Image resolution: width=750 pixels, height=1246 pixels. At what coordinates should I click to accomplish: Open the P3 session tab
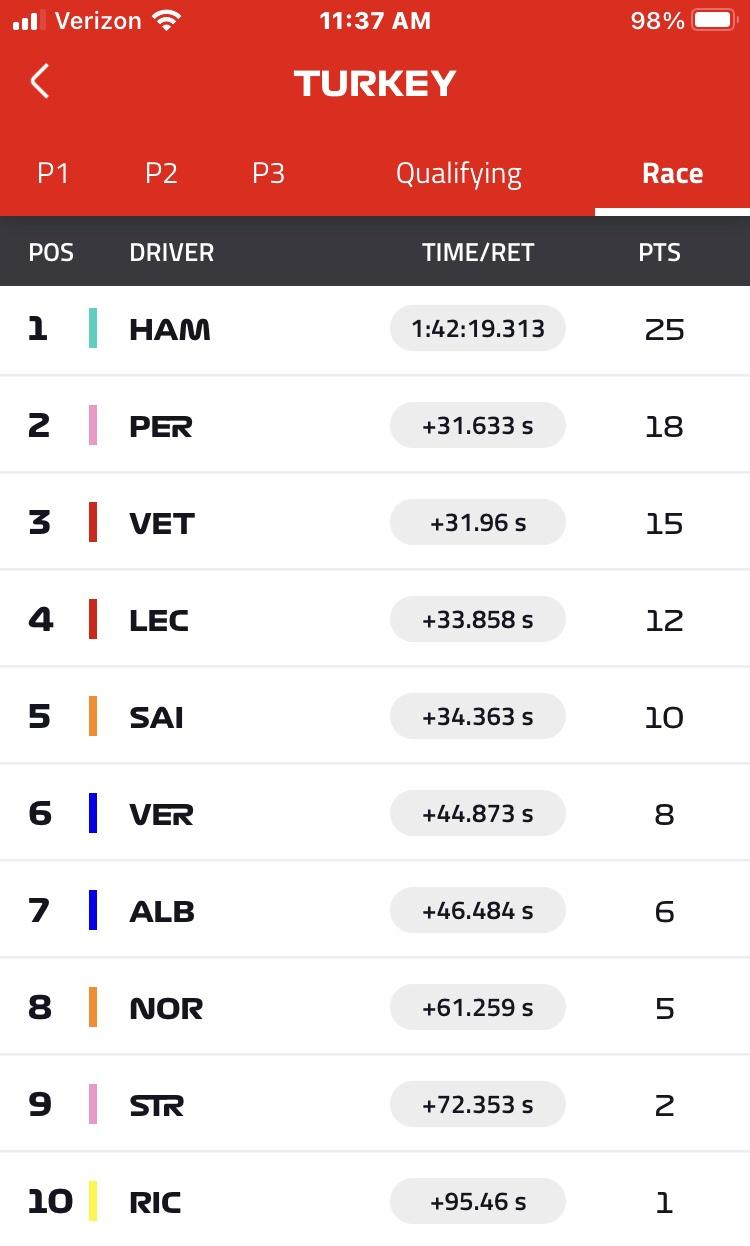pos(268,173)
